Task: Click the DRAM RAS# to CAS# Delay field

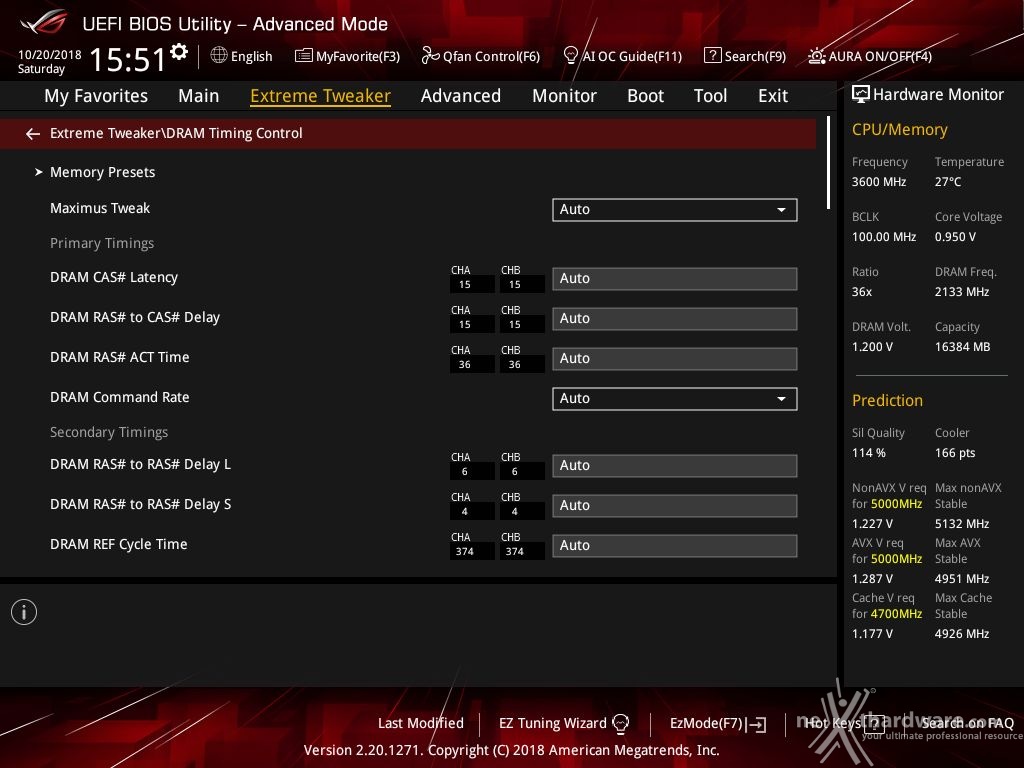Action: pyautogui.click(x=675, y=319)
